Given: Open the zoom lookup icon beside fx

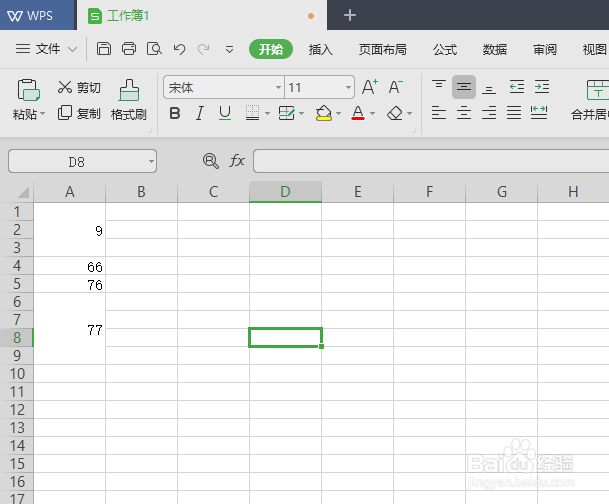Looking at the screenshot, I should coord(211,161).
